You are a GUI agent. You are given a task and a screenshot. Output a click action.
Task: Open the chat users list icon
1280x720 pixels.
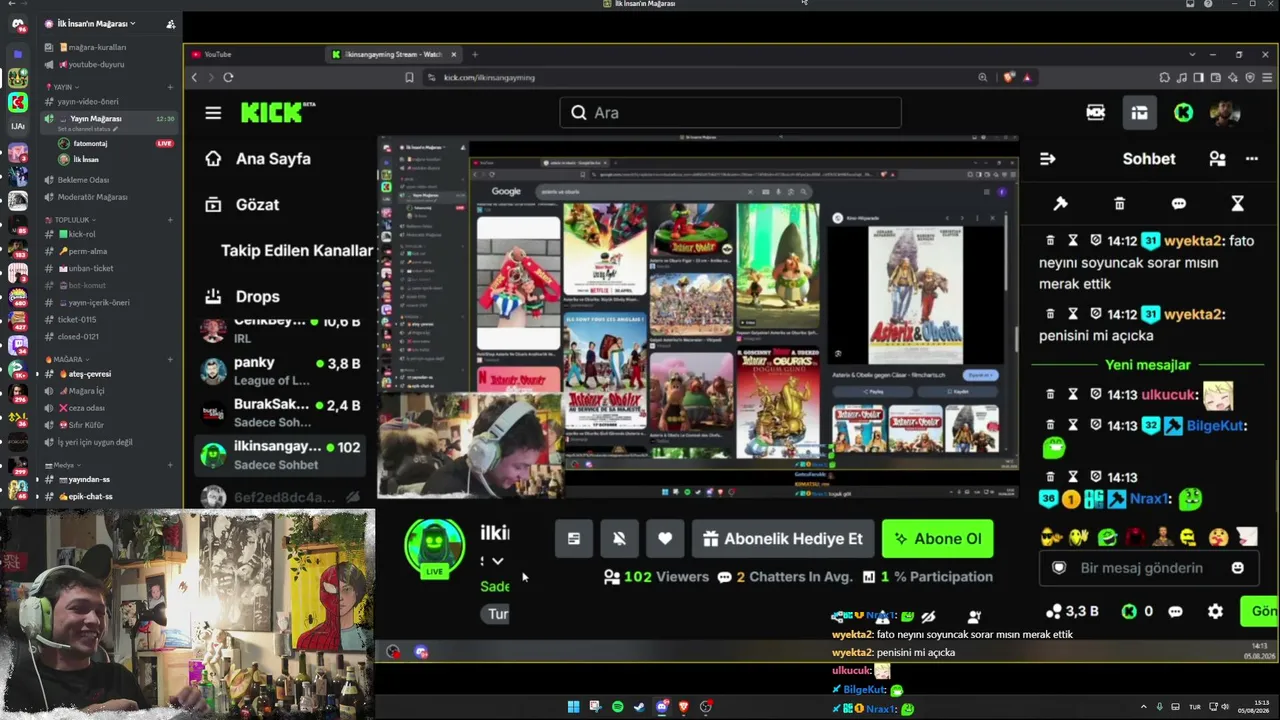(x=1217, y=159)
